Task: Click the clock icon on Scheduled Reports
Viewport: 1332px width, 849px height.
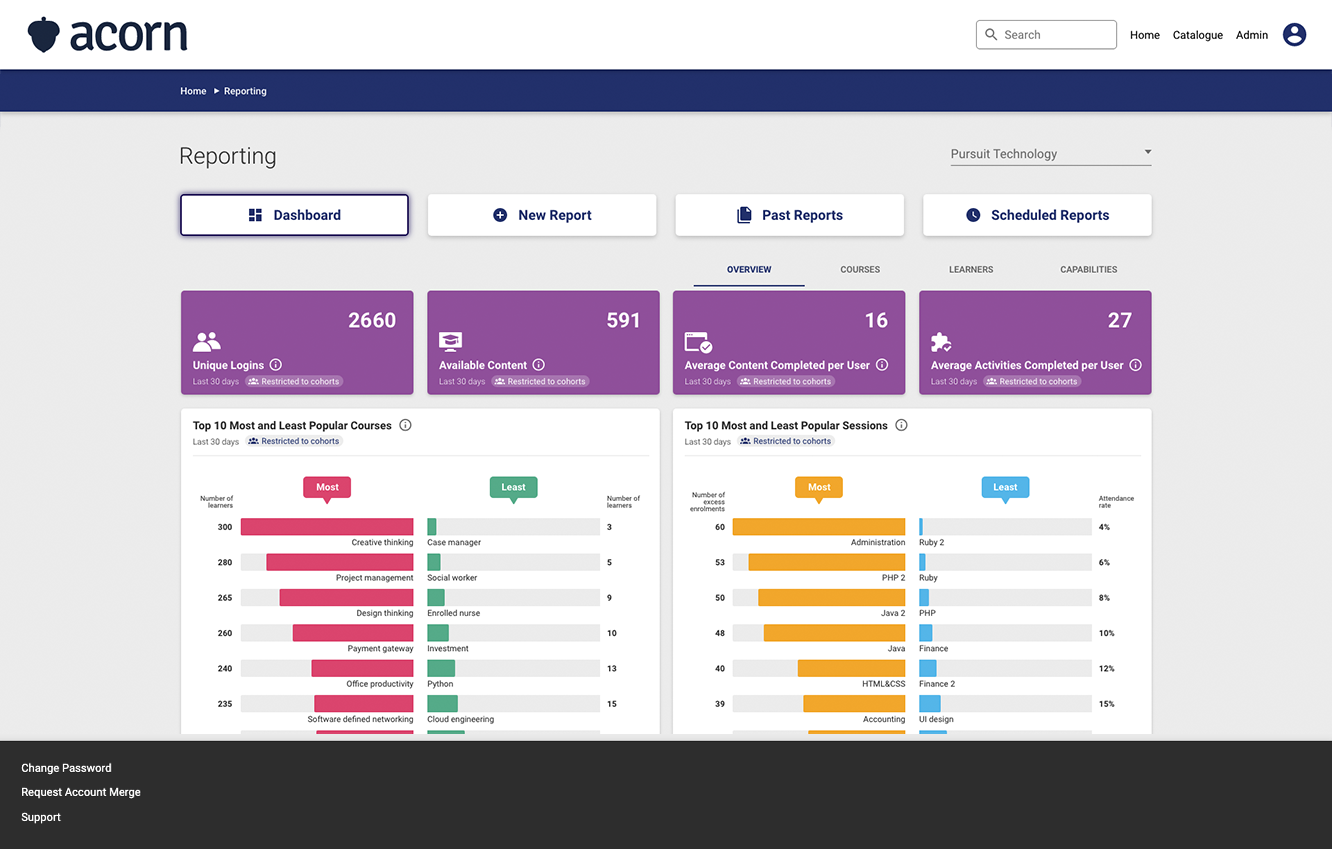Action: [x=973, y=215]
